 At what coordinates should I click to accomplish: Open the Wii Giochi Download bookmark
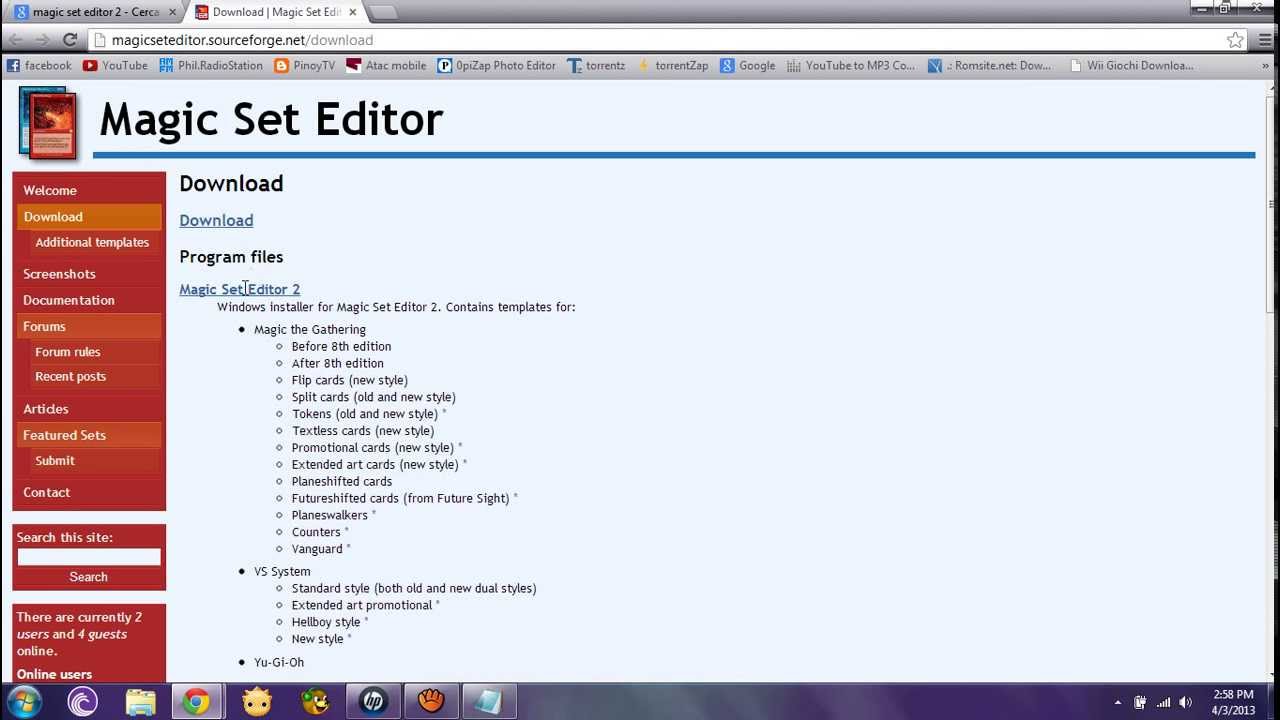[x=1131, y=65]
